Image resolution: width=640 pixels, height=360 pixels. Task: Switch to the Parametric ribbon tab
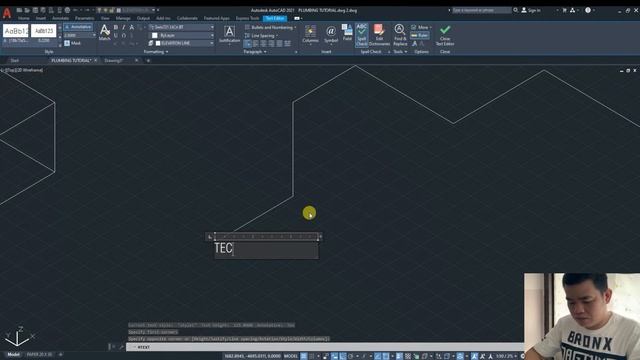pyautogui.click(x=84, y=18)
